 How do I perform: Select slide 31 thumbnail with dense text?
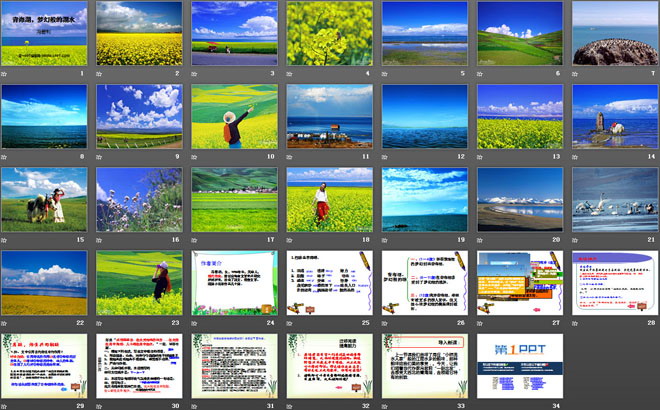tap(234, 364)
